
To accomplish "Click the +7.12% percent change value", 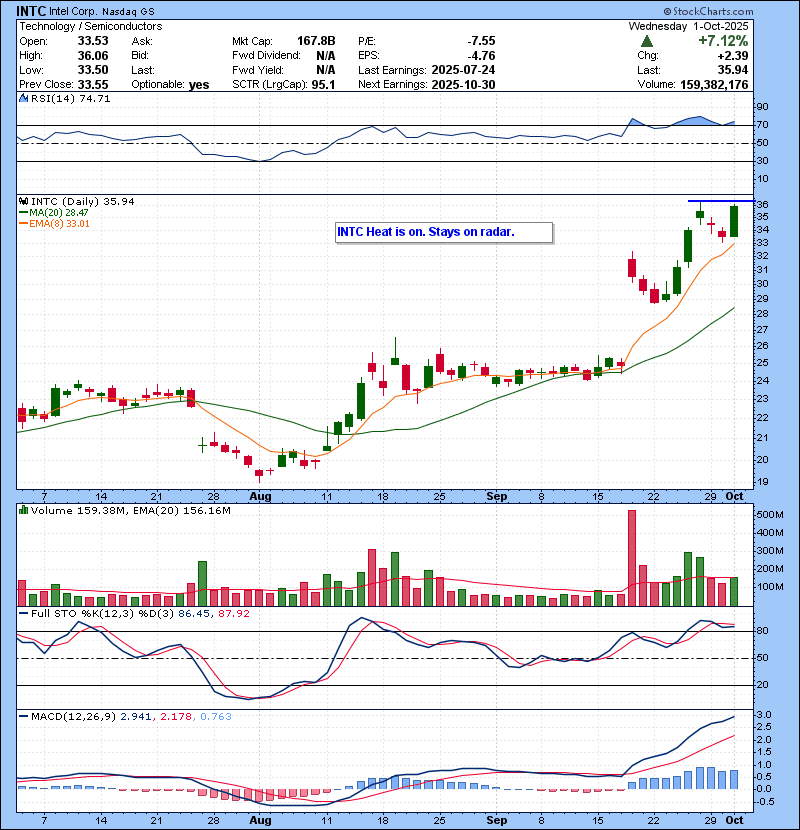I will [x=723, y=41].
